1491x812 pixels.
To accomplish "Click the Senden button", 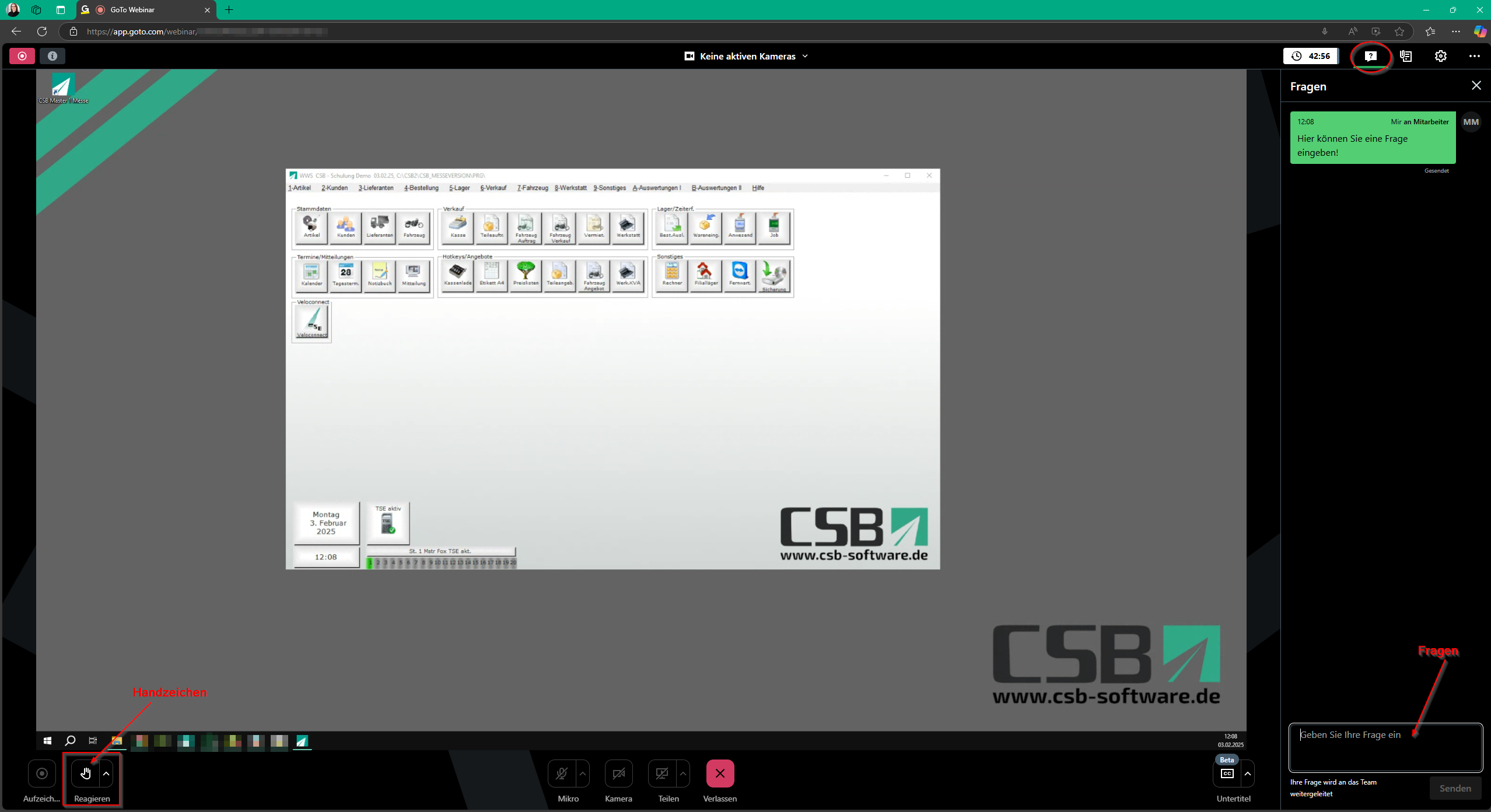I will [x=1455, y=788].
